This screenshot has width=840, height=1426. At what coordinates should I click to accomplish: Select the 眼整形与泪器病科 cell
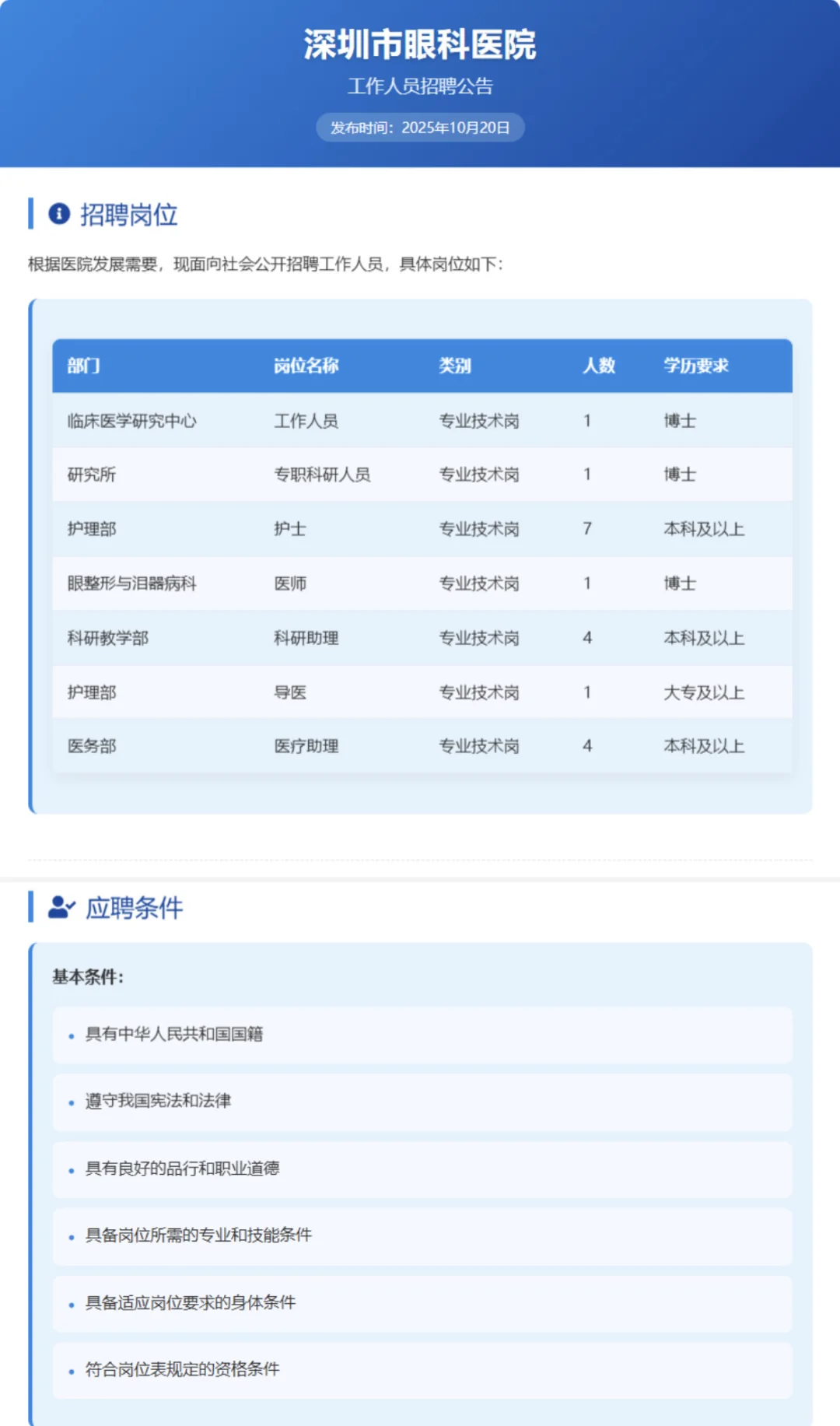tap(132, 583)
